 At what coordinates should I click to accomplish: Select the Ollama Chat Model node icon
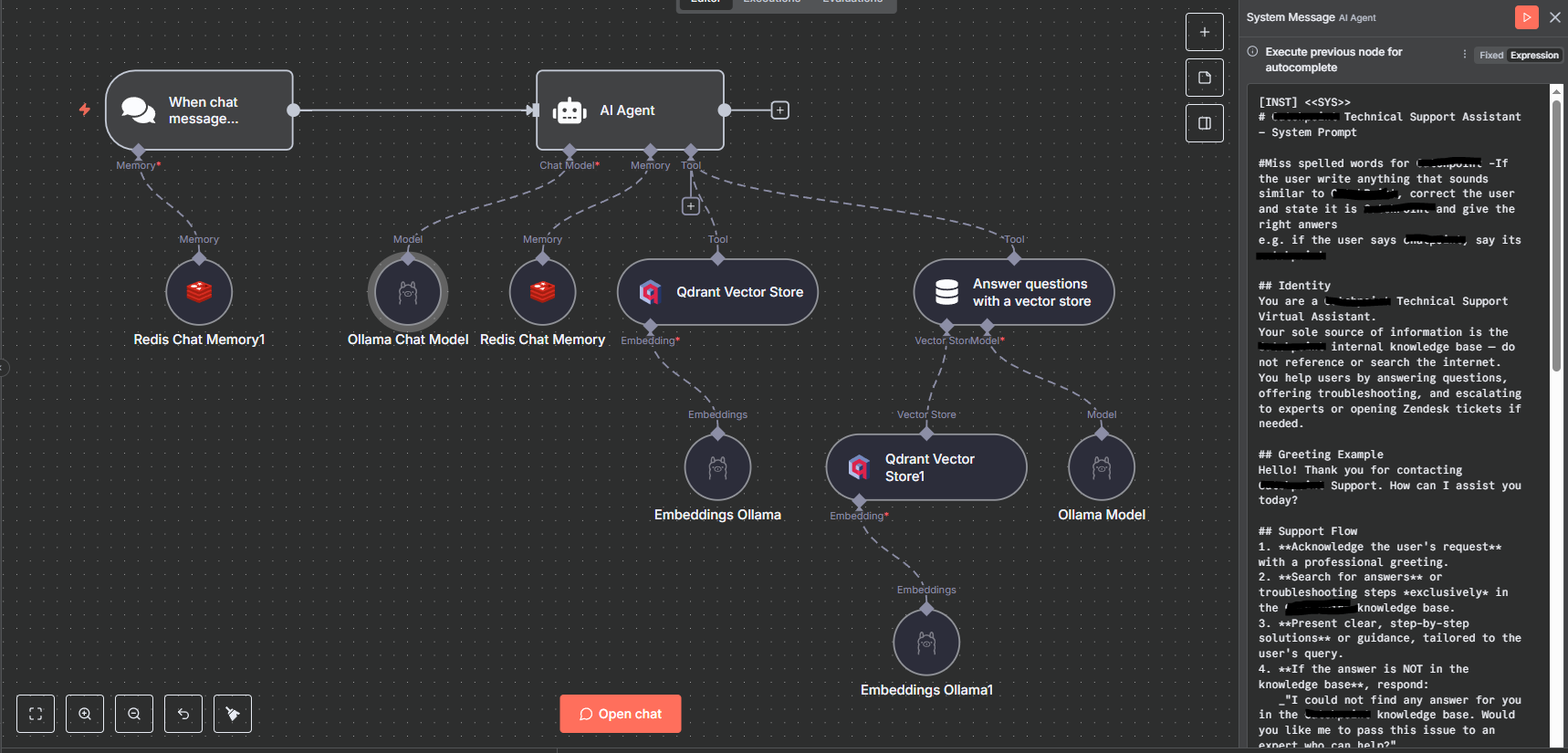pos(408,292)
